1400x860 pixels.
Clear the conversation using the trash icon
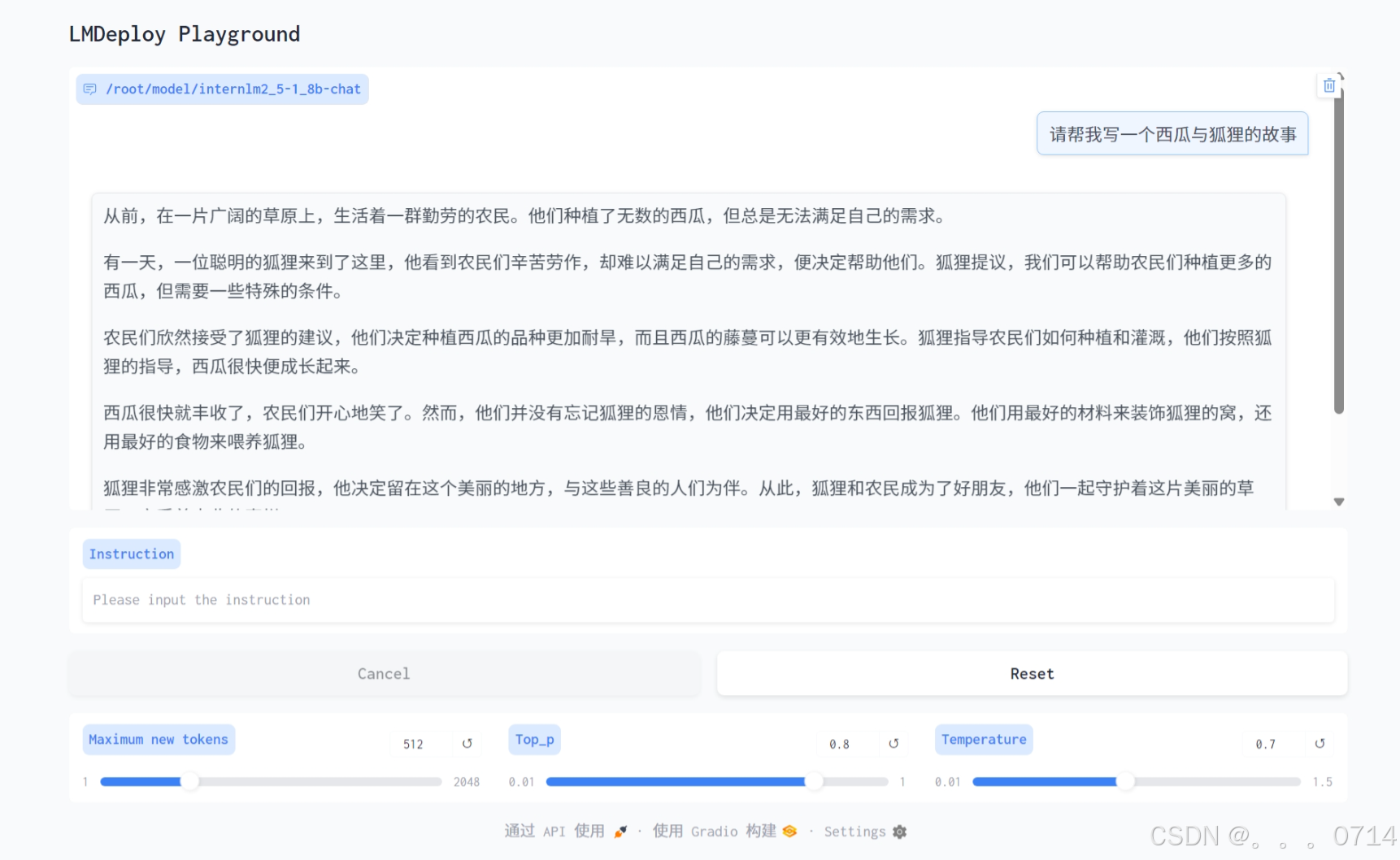pos(1328,85)
